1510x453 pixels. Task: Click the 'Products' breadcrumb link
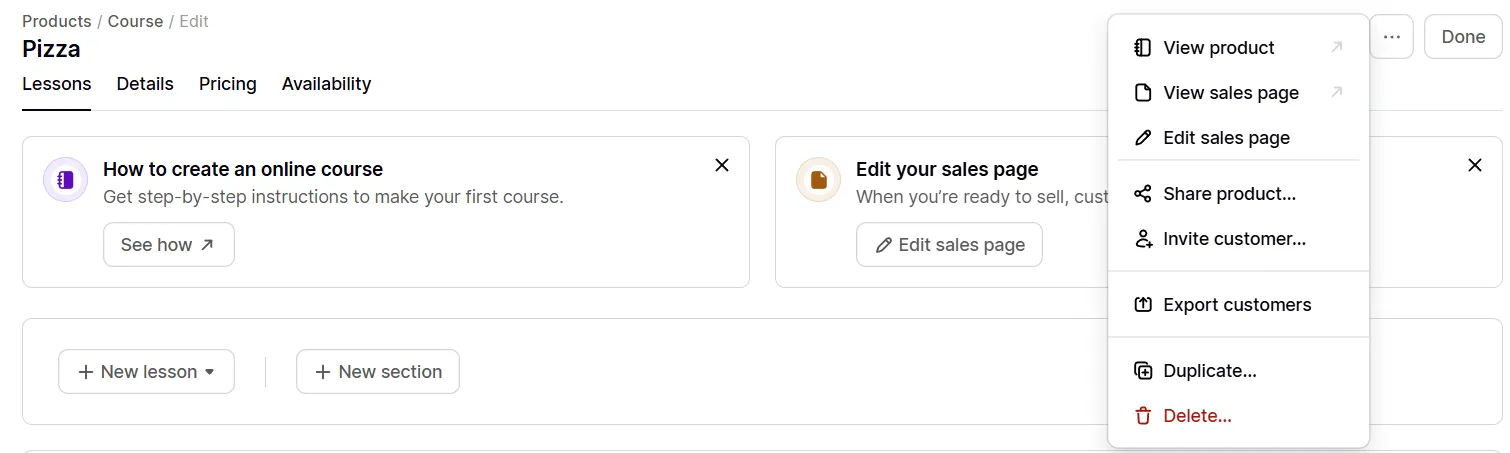[x=56, y=21]
